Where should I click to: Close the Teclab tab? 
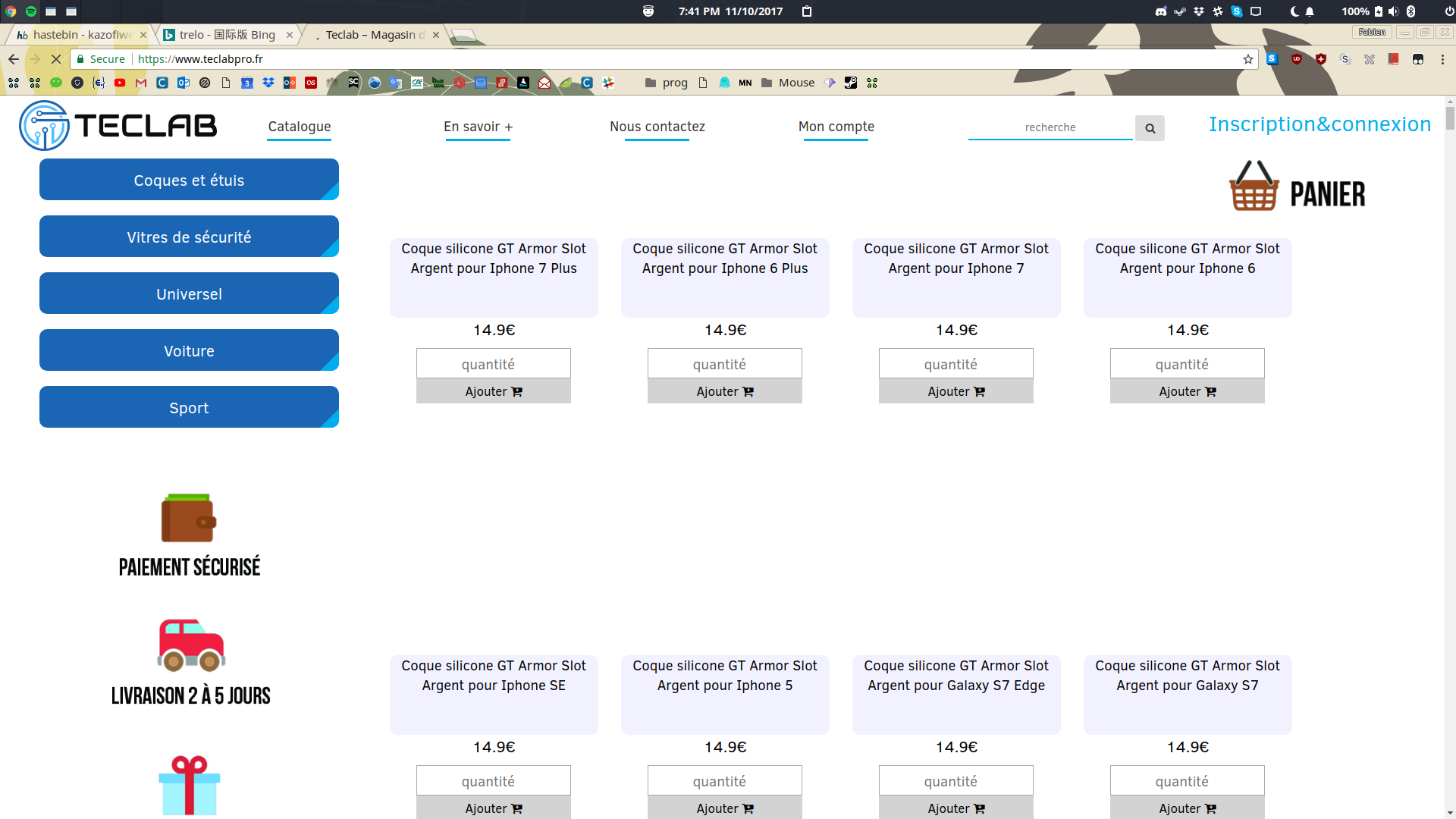coord(436,35)
